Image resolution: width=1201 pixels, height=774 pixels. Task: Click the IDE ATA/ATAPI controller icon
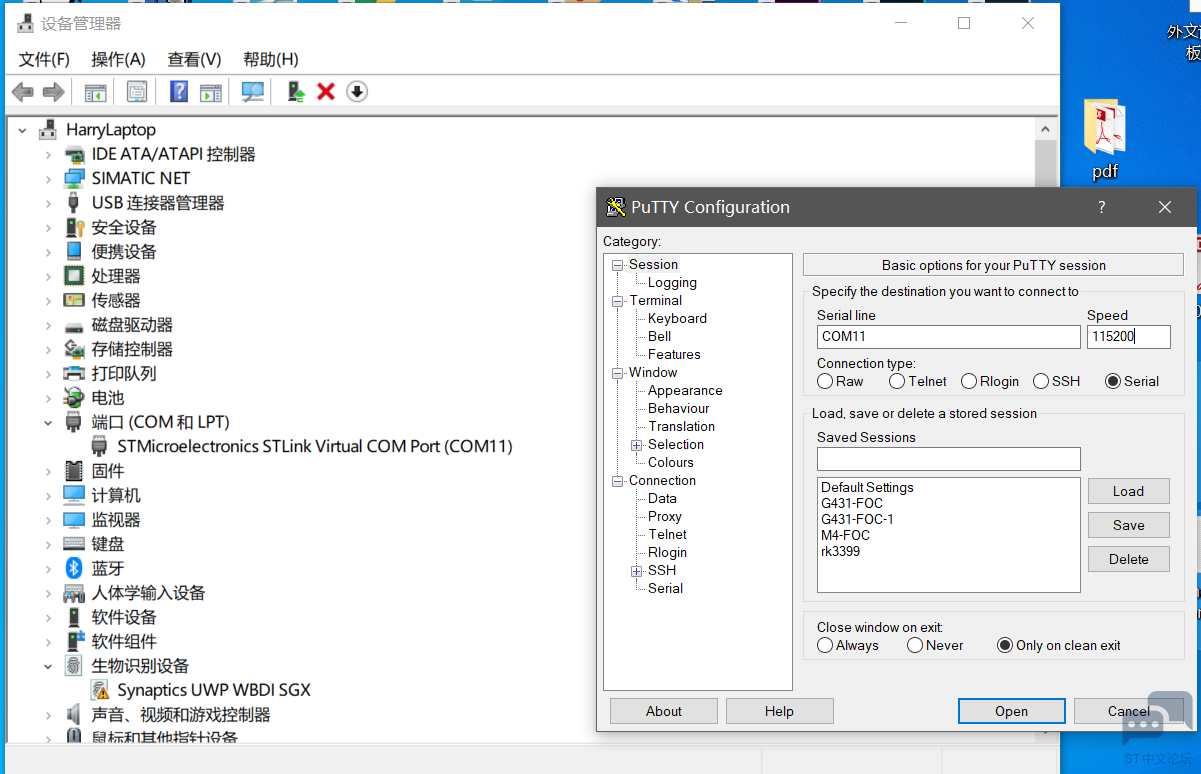74,154
